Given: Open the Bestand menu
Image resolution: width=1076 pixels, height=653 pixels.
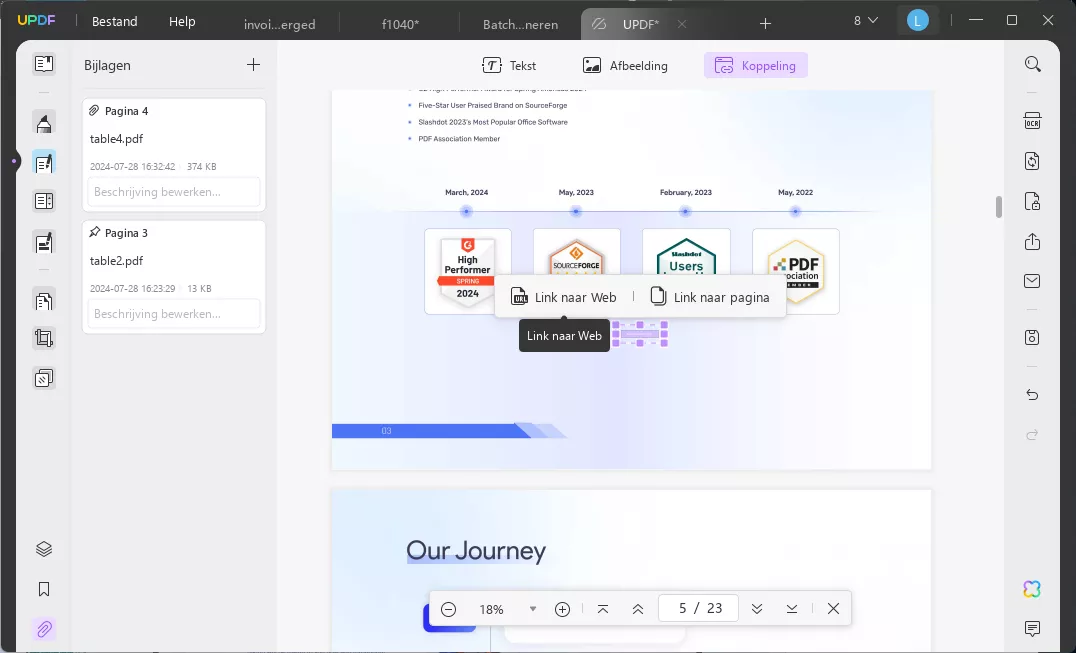Looking at the screenshot, I should pos(115,21).
